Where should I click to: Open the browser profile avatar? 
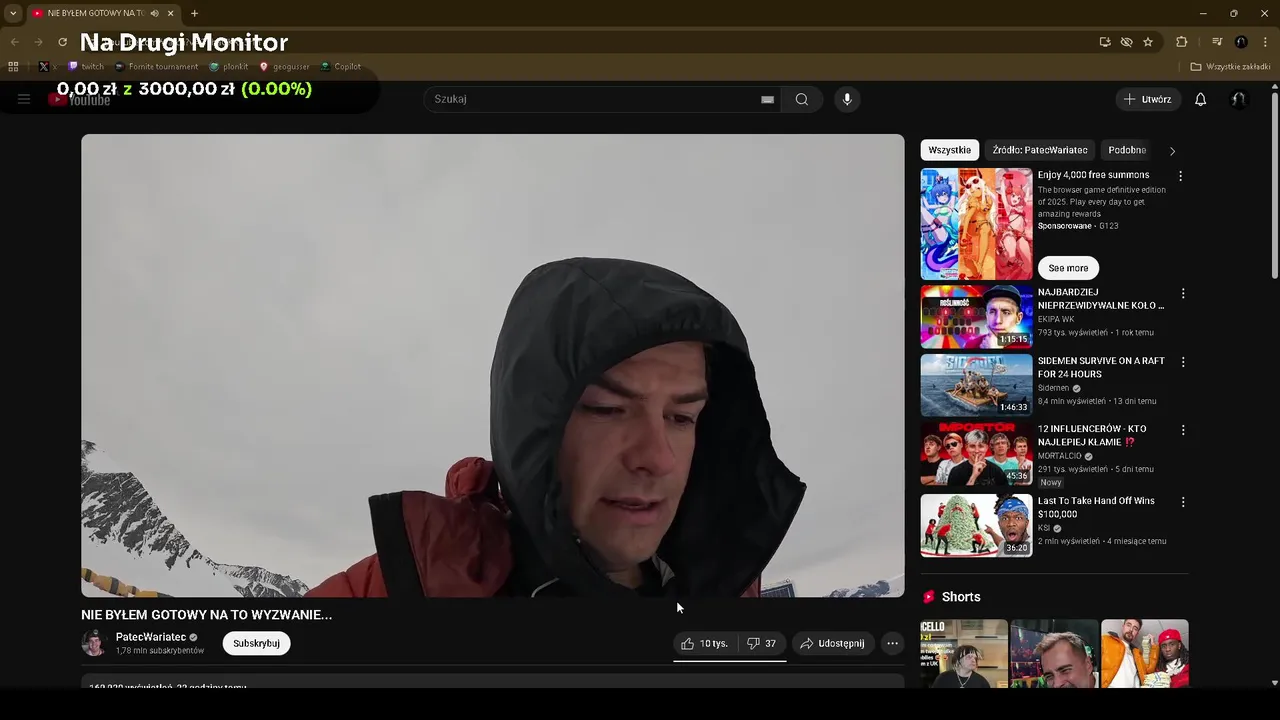(x=1241, y=42)
